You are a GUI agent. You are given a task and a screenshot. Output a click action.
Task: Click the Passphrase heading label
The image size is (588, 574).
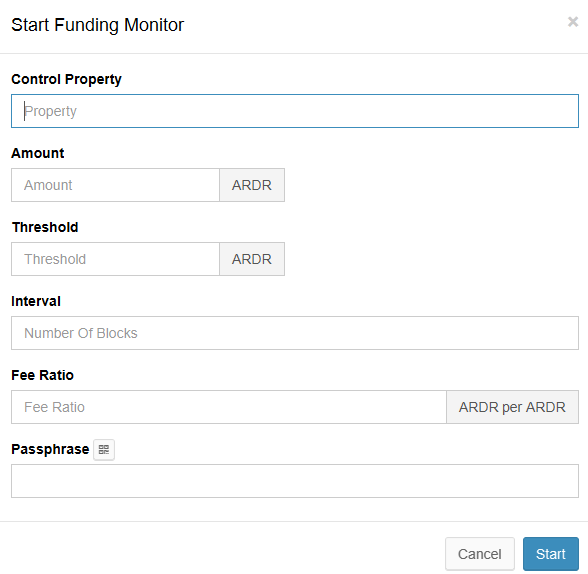[50, 449]
